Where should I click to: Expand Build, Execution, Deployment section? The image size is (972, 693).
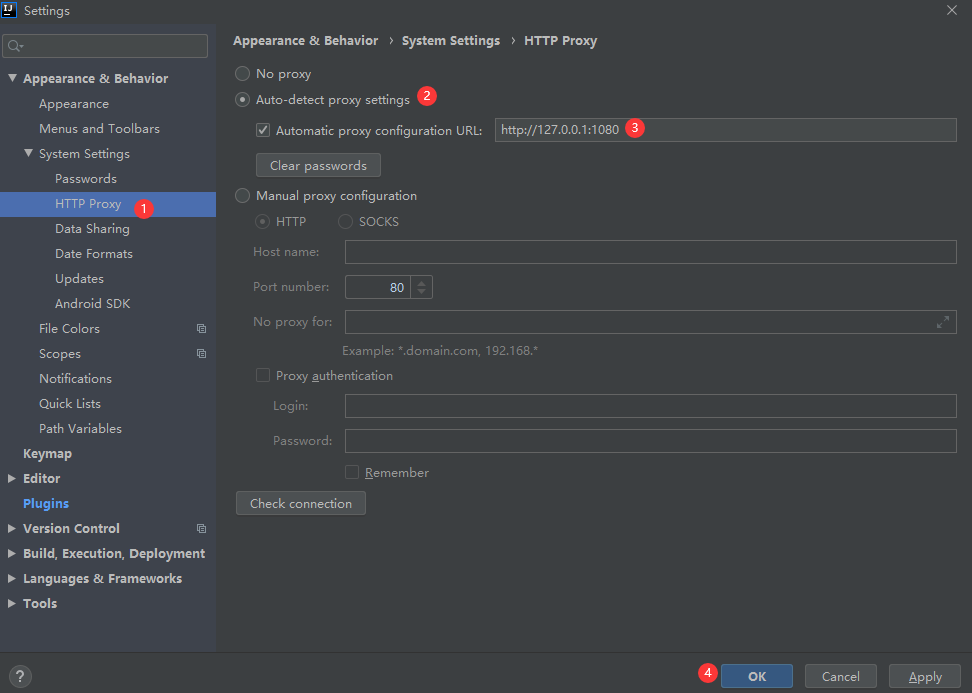click(x=12, y=554)
